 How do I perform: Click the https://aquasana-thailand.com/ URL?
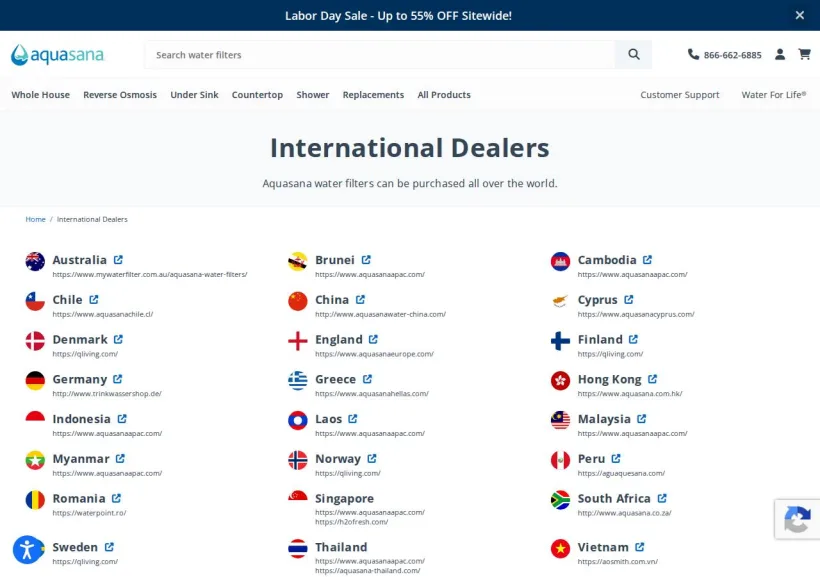click(368, 571)
